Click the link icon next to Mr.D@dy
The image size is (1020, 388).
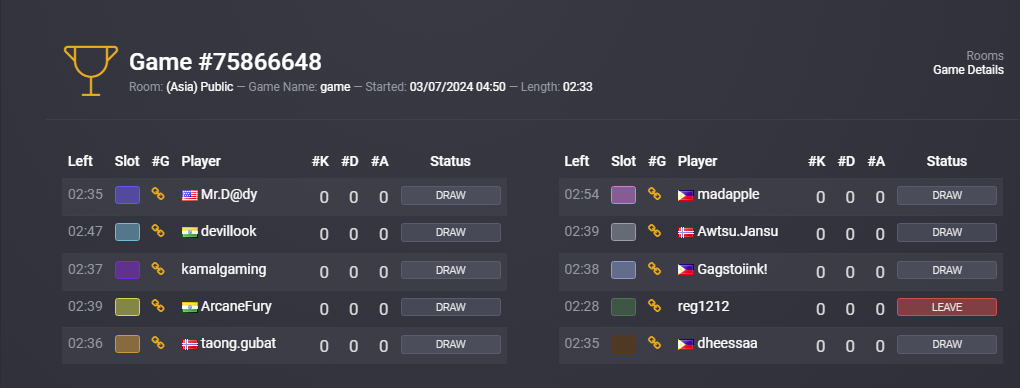(x=157, y=194)
